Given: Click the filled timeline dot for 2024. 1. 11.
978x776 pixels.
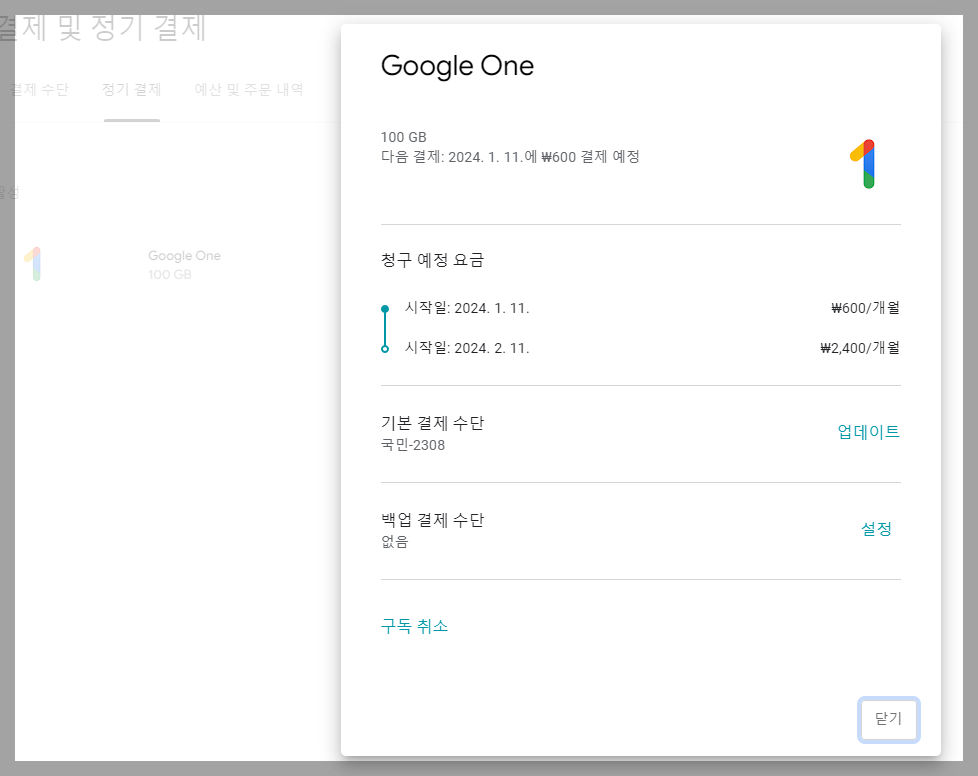Looking at the screenshot, I should pyautogui.click(x=385, y=309).
